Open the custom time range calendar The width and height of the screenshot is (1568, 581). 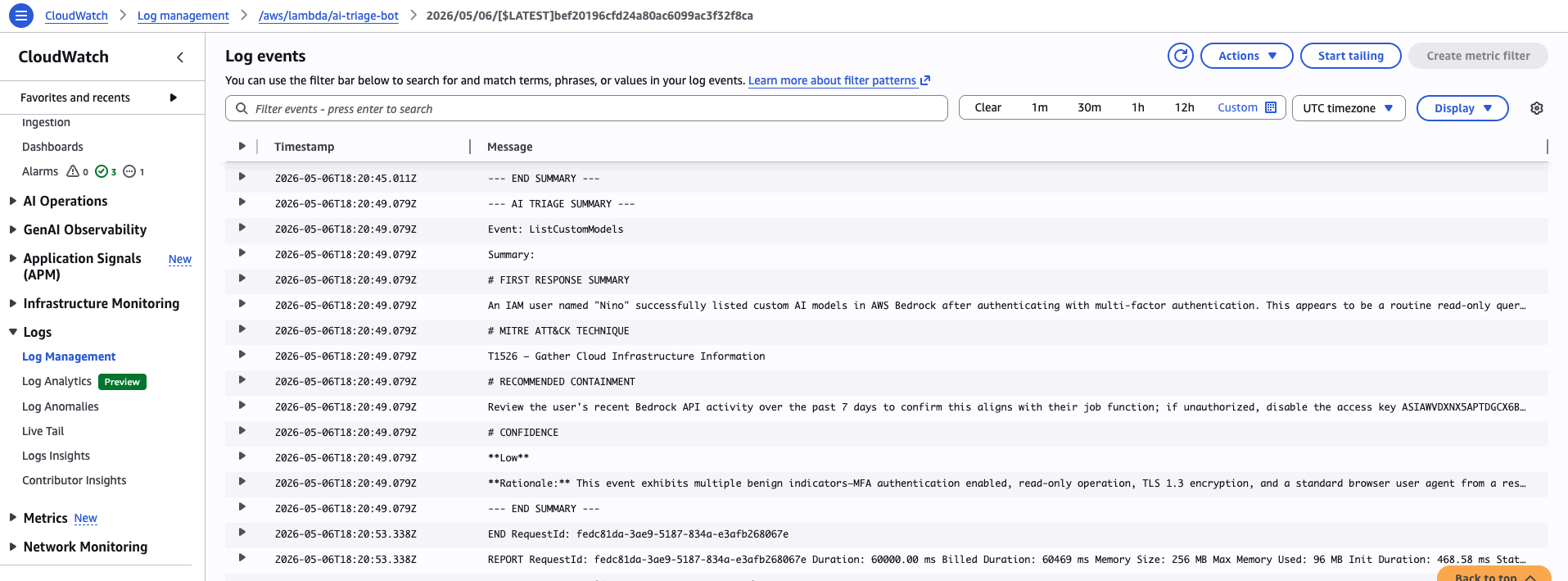1271,107
